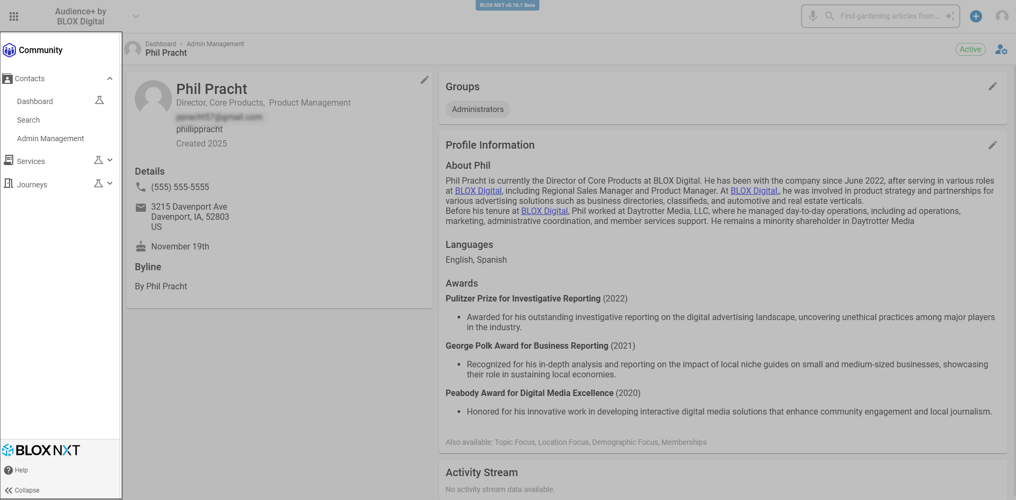1016x500 pixels.
Task: Click 'Peabody Award for Digital Media Excellence' heading
Action: click(x=529, y=393)
